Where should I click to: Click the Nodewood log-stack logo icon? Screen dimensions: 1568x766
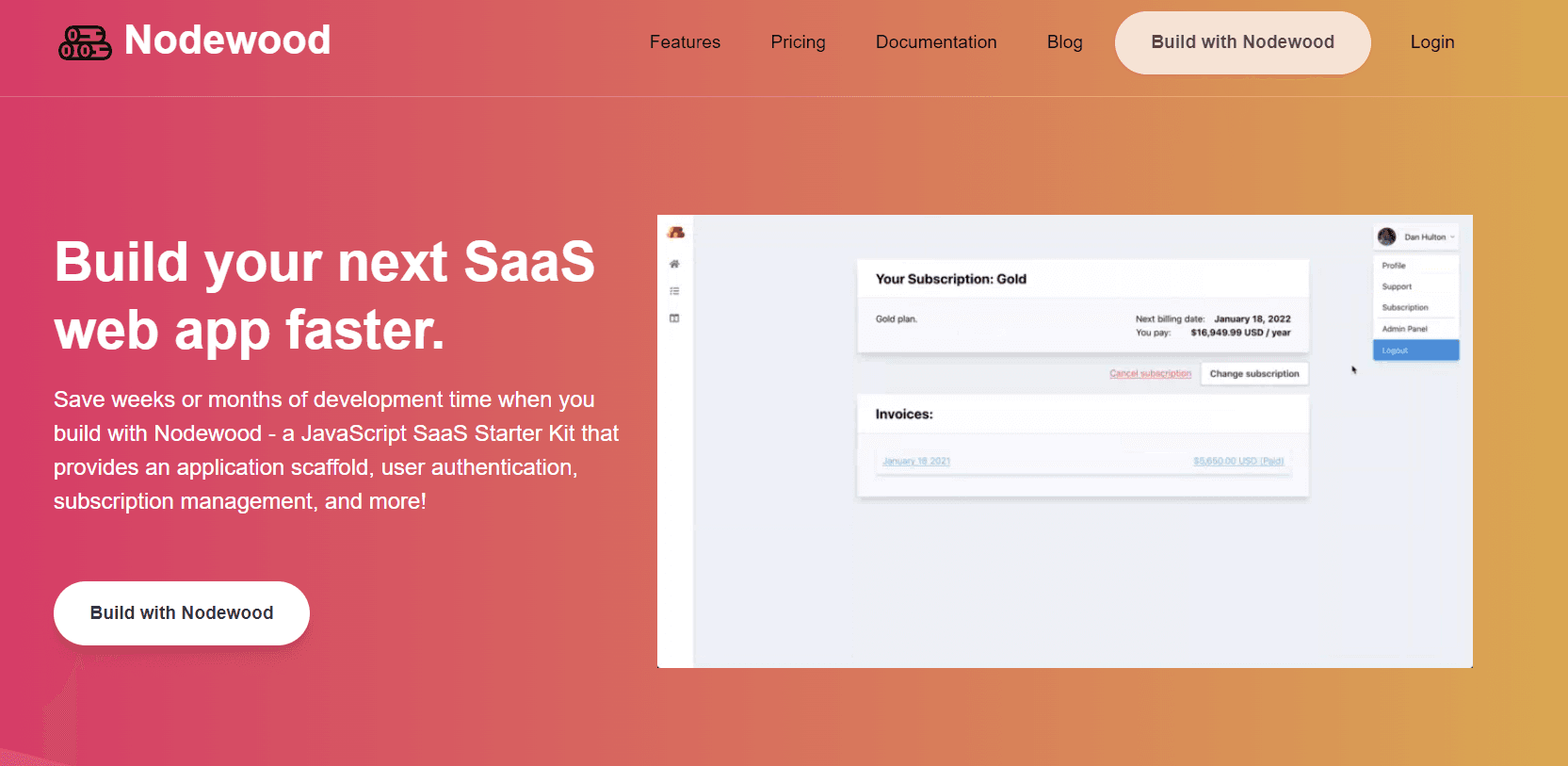coord(85,42)
